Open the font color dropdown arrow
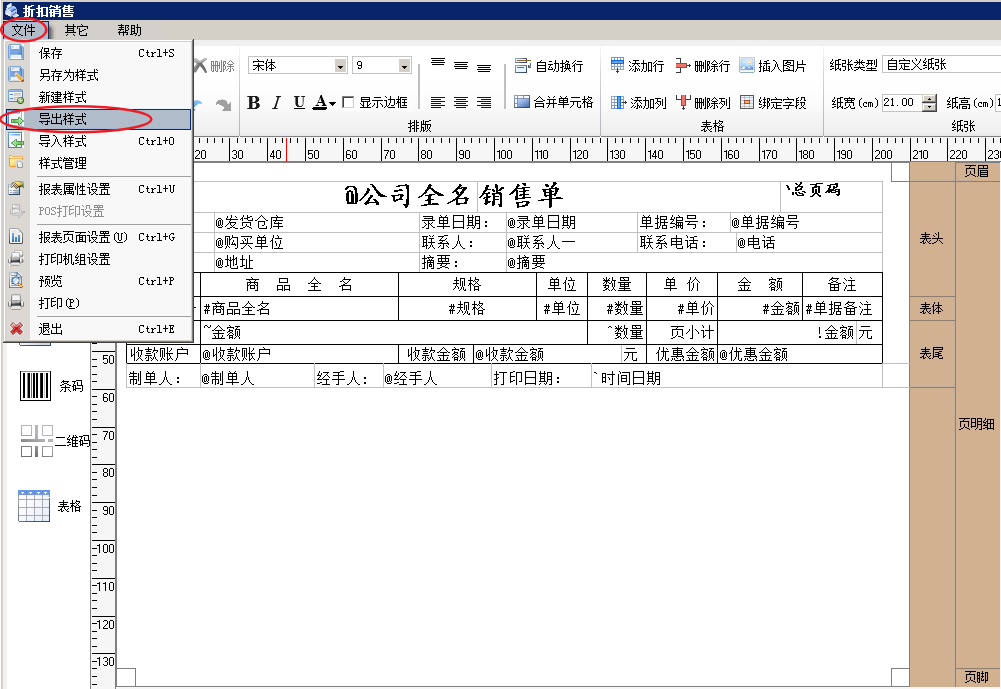 332,104
